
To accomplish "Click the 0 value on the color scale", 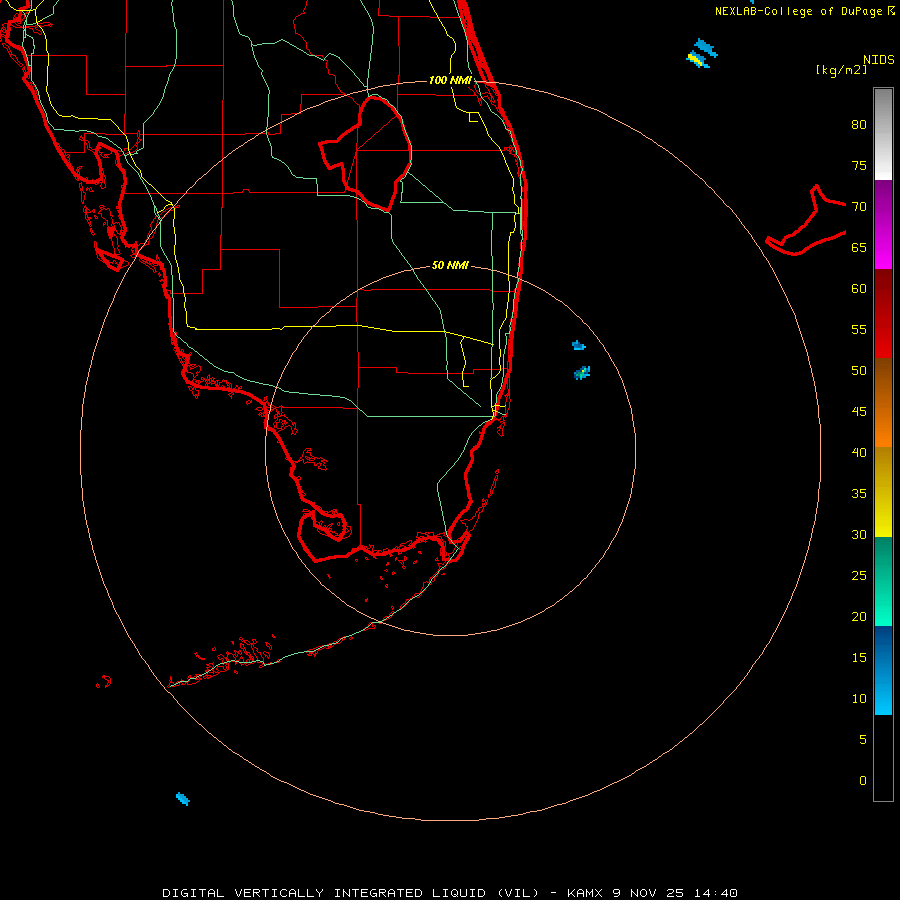I will coord(863,781).
